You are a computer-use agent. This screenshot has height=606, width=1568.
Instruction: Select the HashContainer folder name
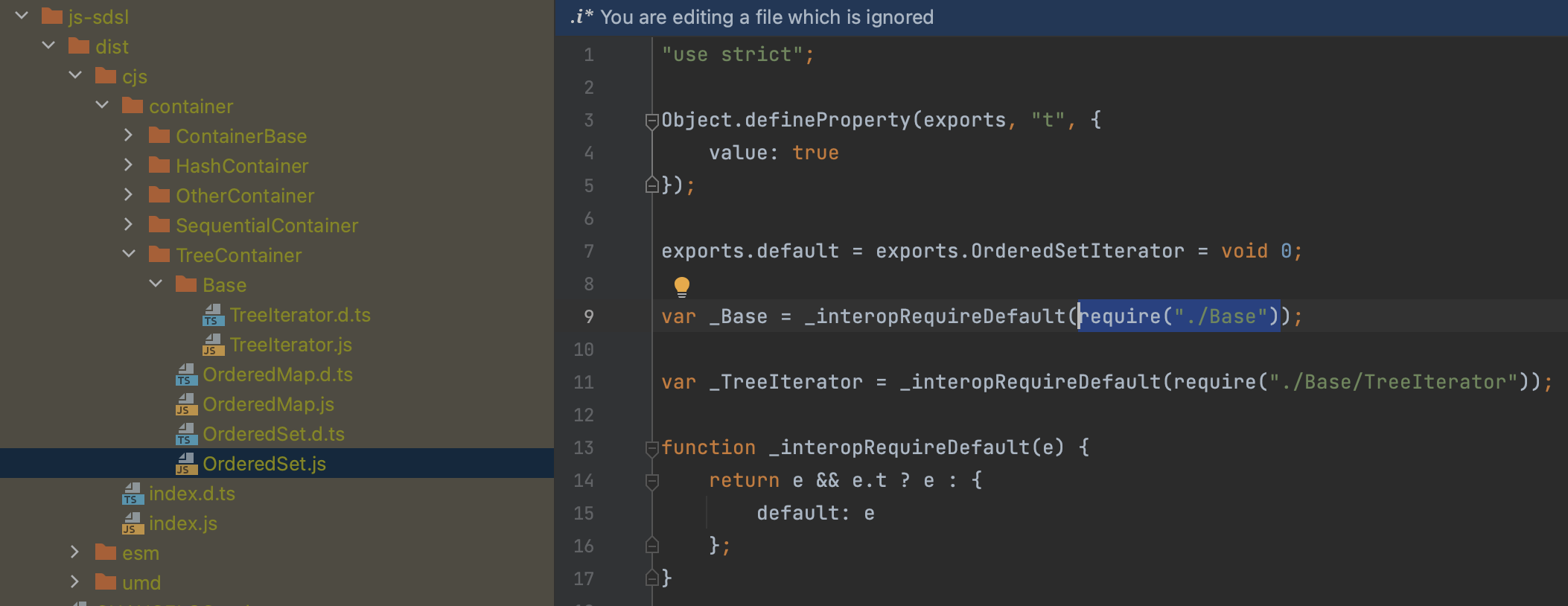242,166
